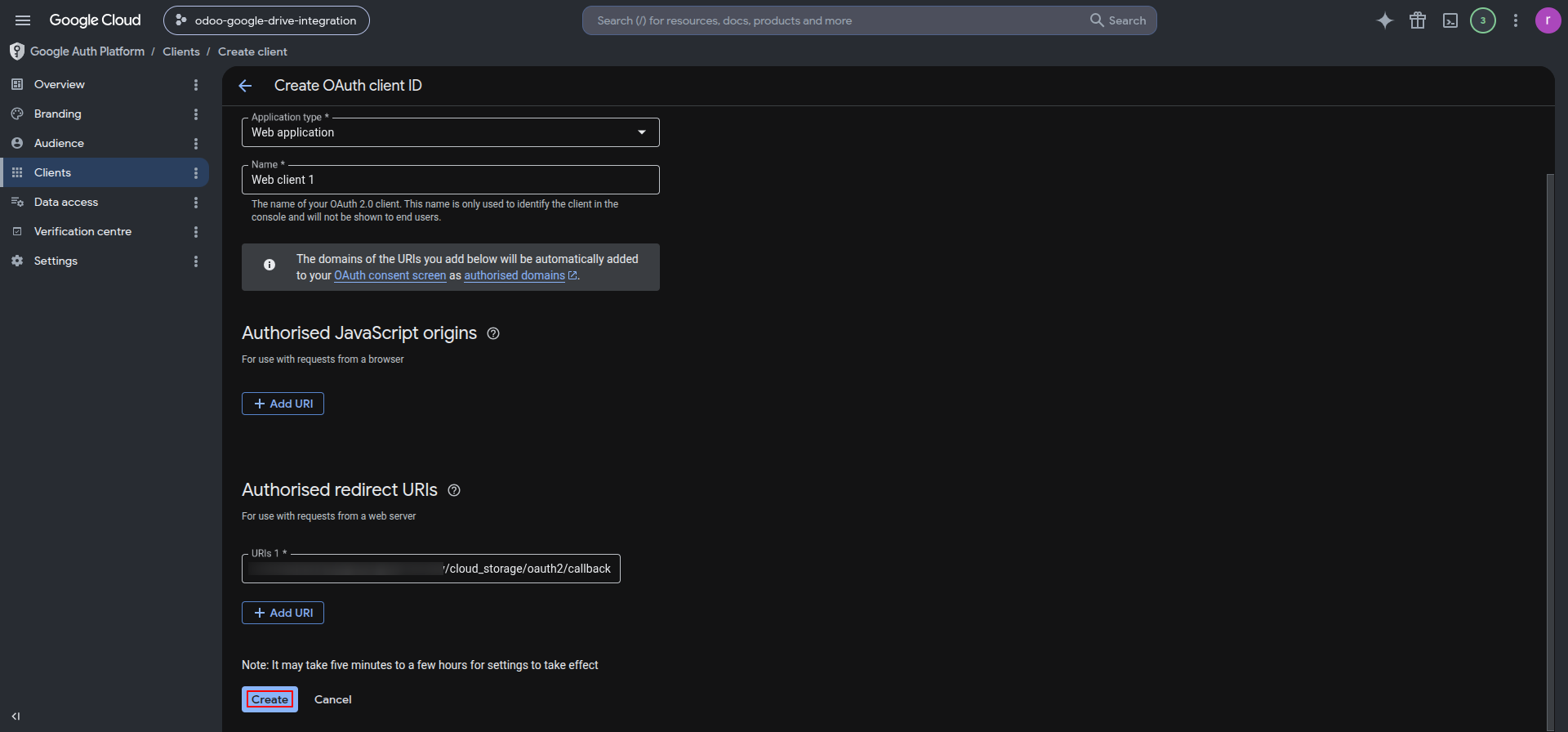The width and height of the screenshot is (1568, 732).
Task: Open the Gemini AI assistant sparkle icon
Action: (1385, 20)
